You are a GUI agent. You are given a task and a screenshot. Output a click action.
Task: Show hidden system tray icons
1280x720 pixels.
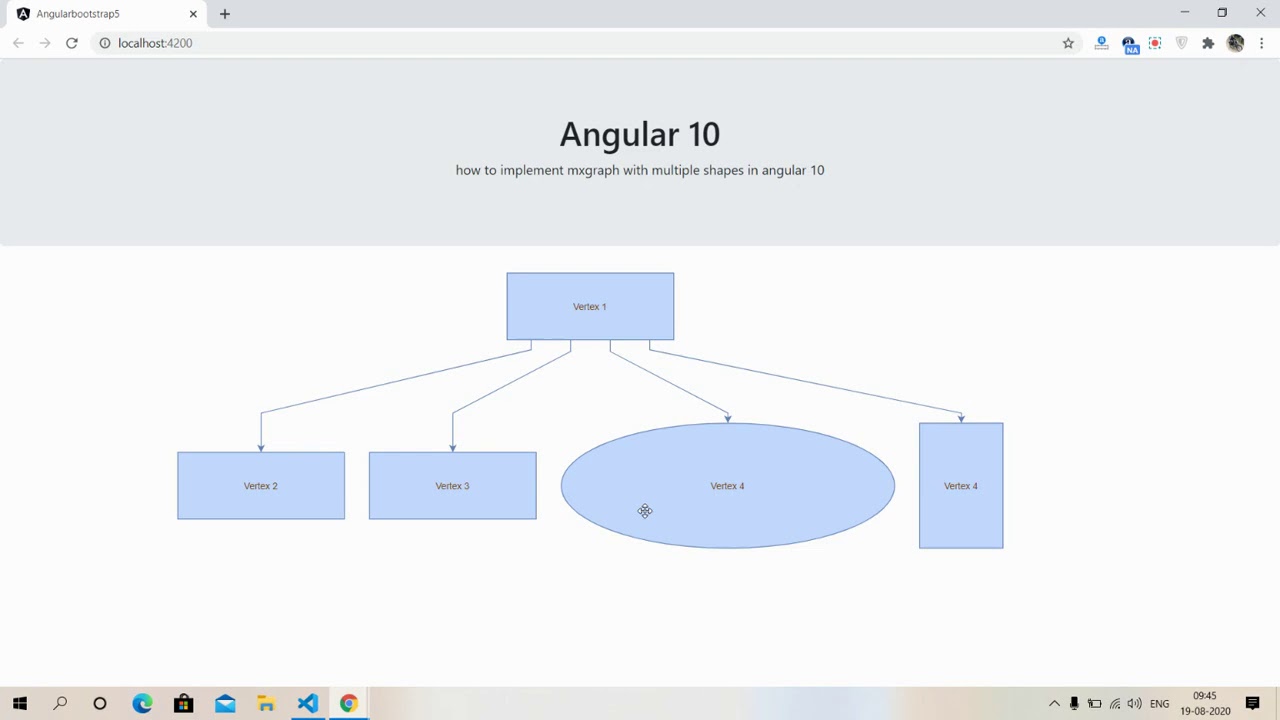click(1054, 704)
